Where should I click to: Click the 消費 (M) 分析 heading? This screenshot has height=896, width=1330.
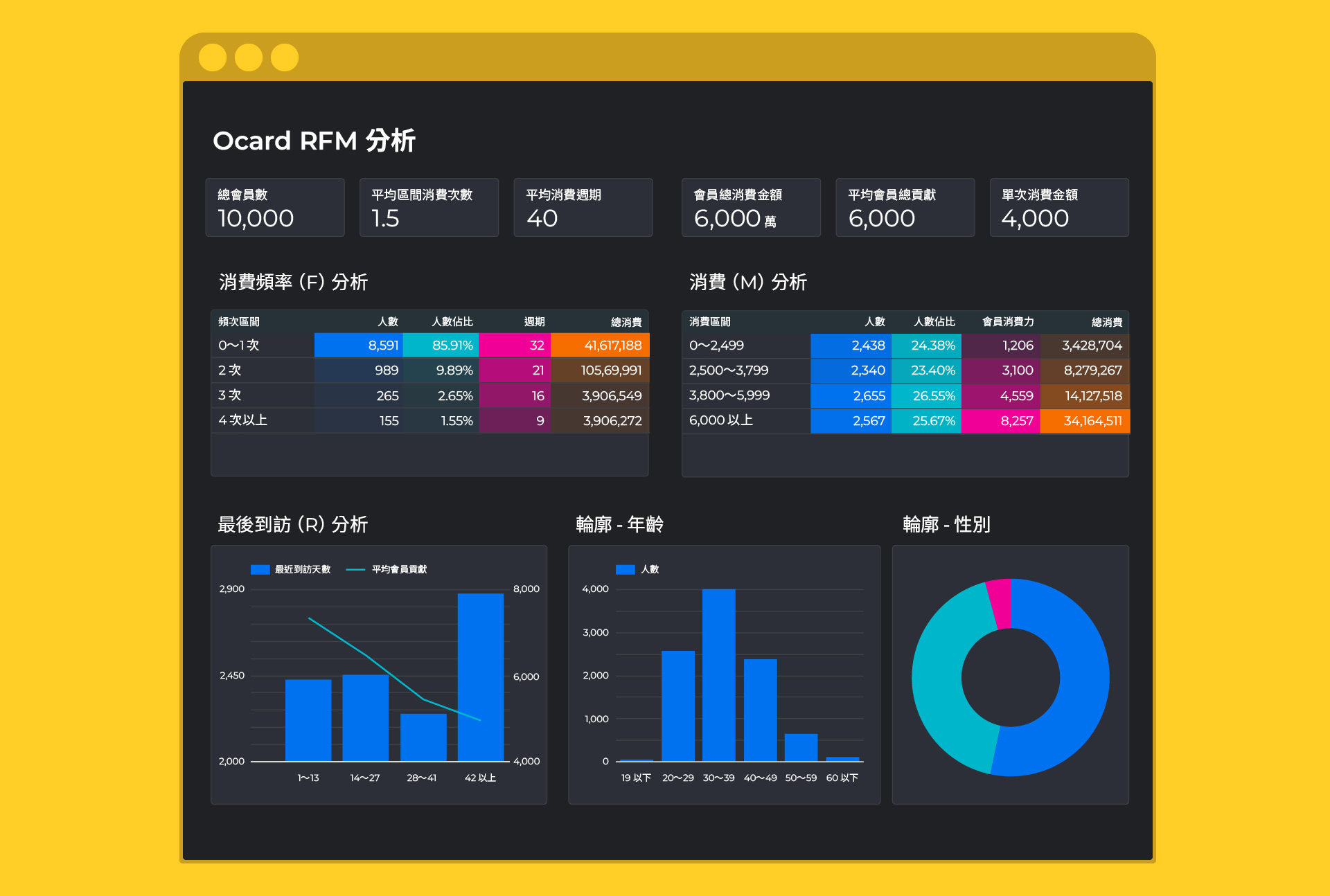747,282
